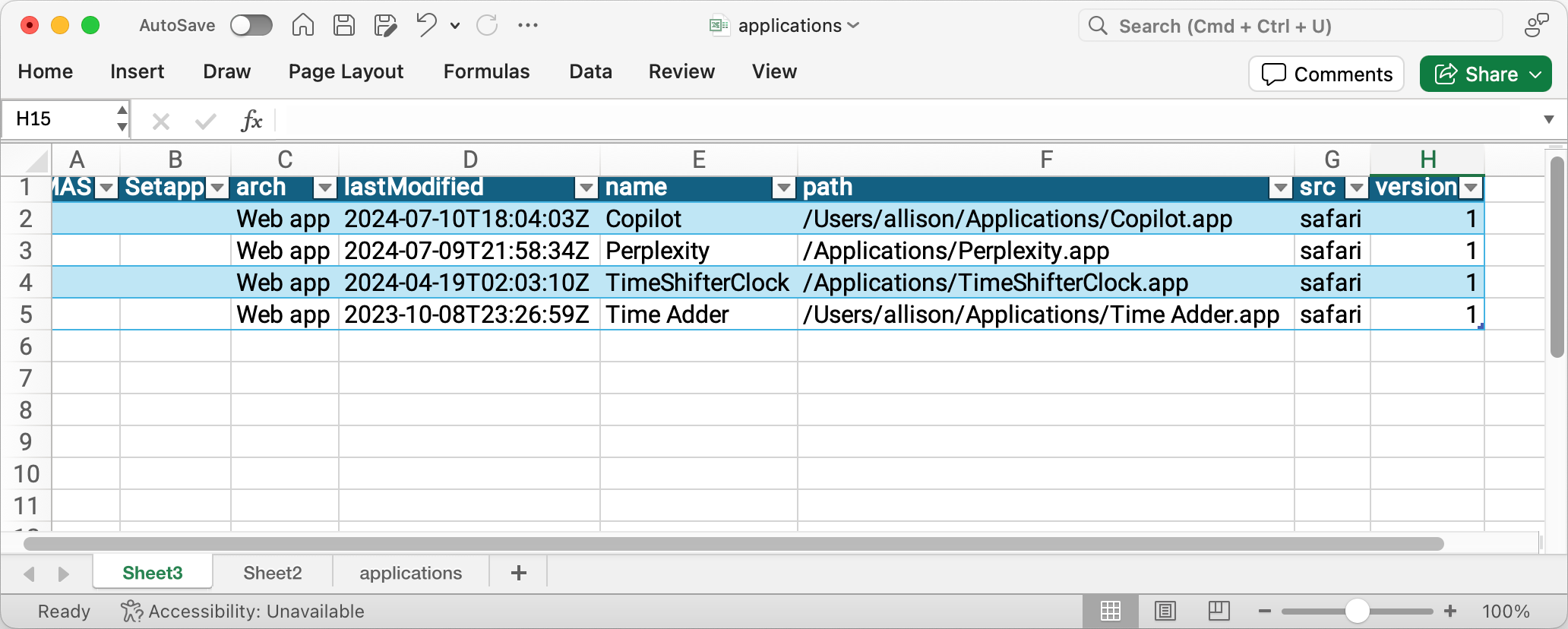
Task: Cancel formula entry X icon
Action: pos(161,121)
